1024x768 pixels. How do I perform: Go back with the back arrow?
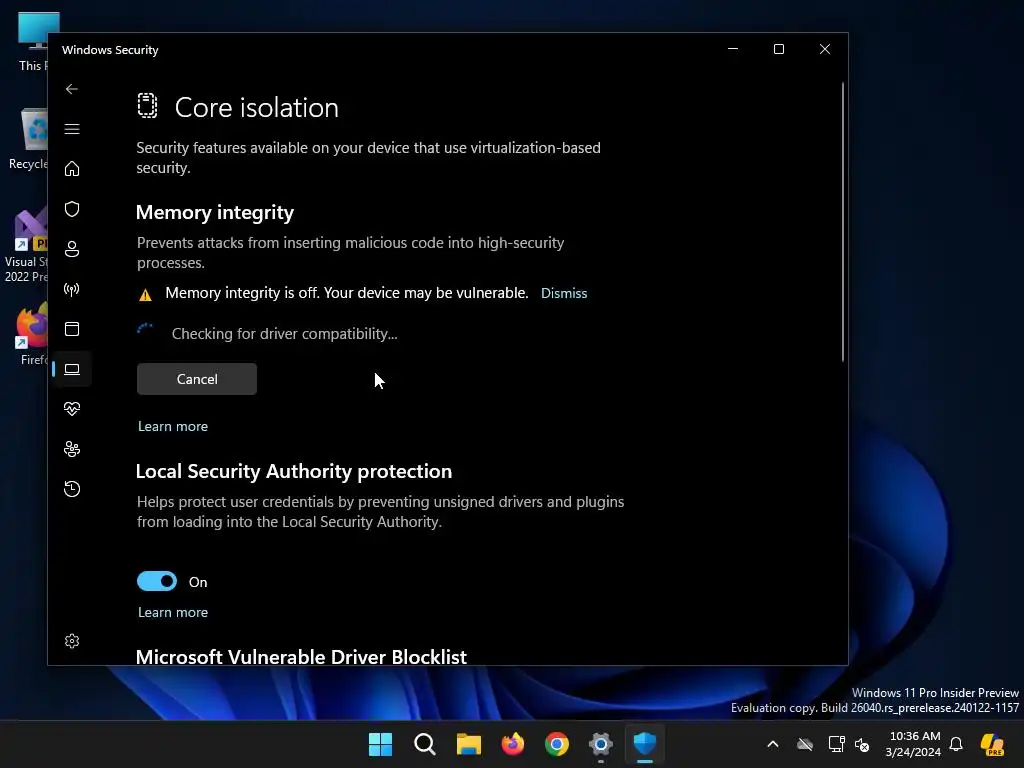(72, 89)
